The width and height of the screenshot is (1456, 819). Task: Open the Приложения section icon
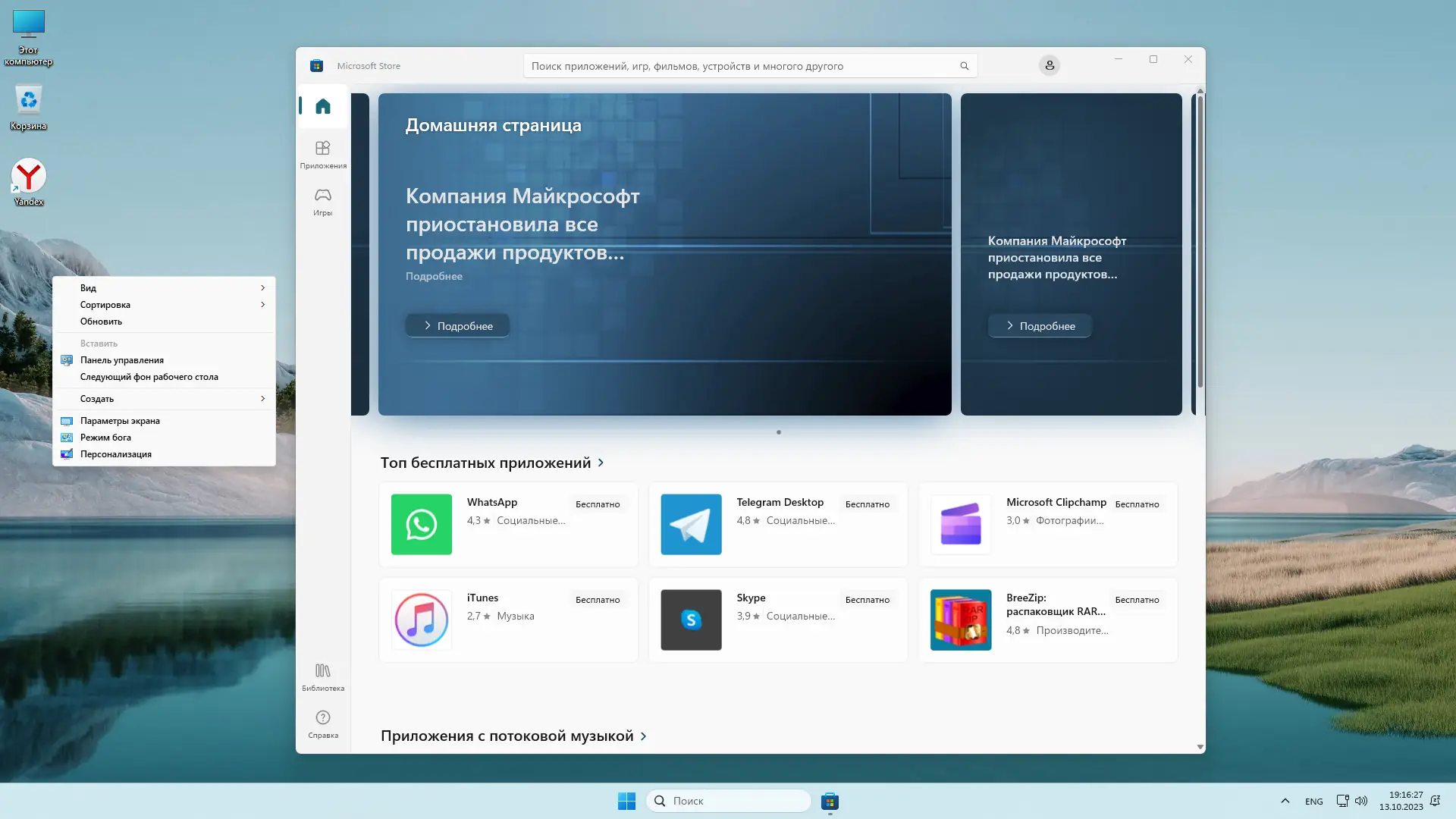coord(323,149)
